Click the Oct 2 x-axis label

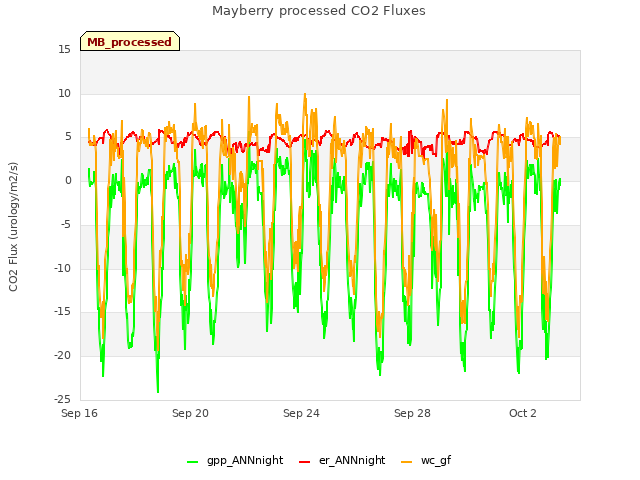523,413
